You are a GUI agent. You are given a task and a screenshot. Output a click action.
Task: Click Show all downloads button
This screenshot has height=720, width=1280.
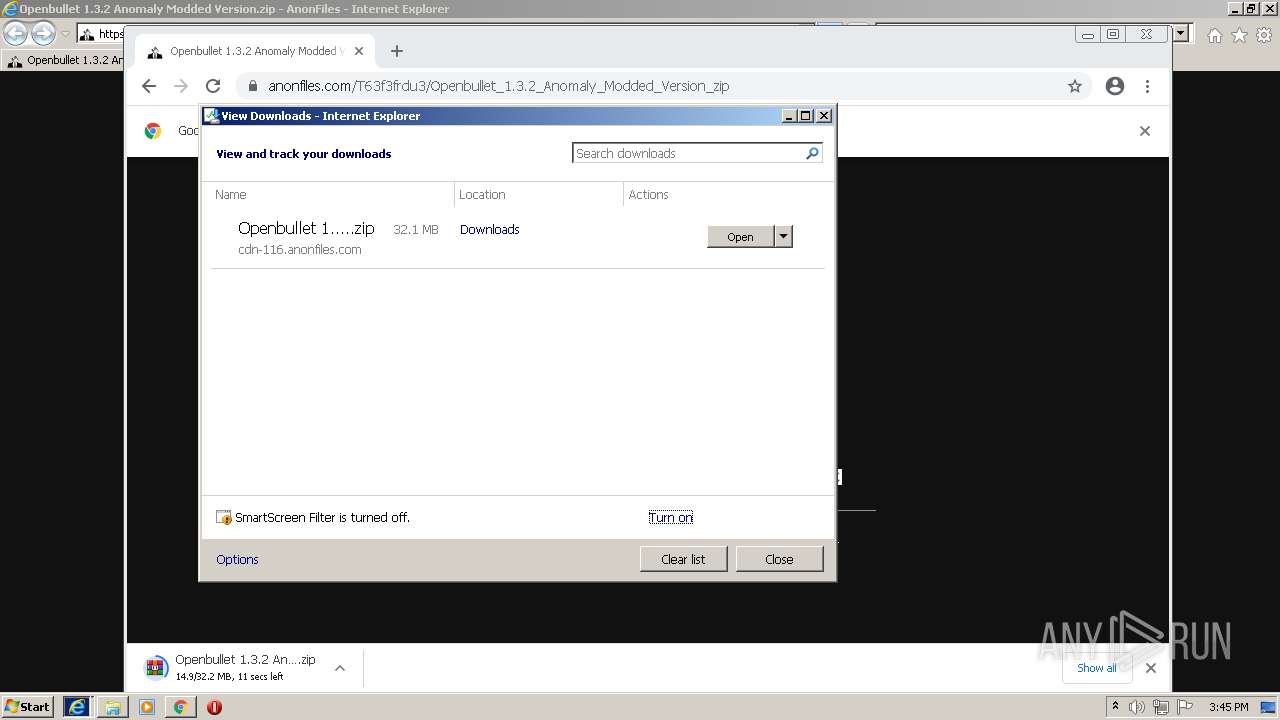pos(1097,668)
